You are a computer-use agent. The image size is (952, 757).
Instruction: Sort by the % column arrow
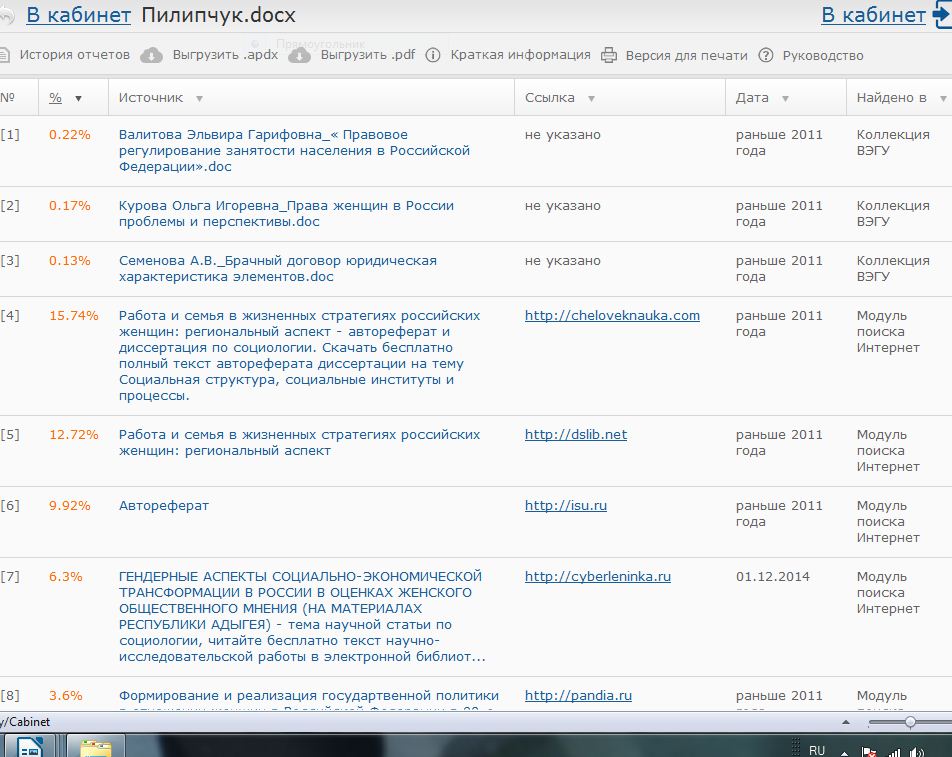coord(79,98)
